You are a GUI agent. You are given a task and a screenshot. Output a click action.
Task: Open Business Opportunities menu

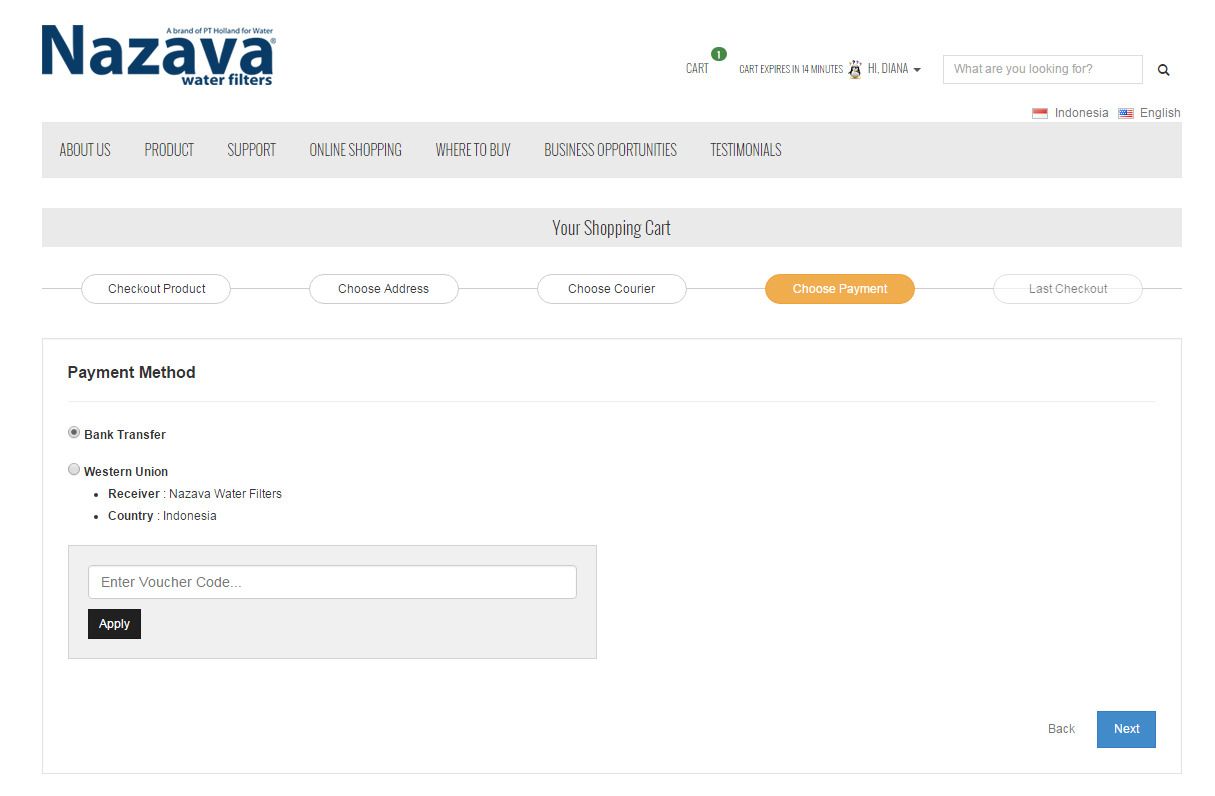(x=610, y=150)
